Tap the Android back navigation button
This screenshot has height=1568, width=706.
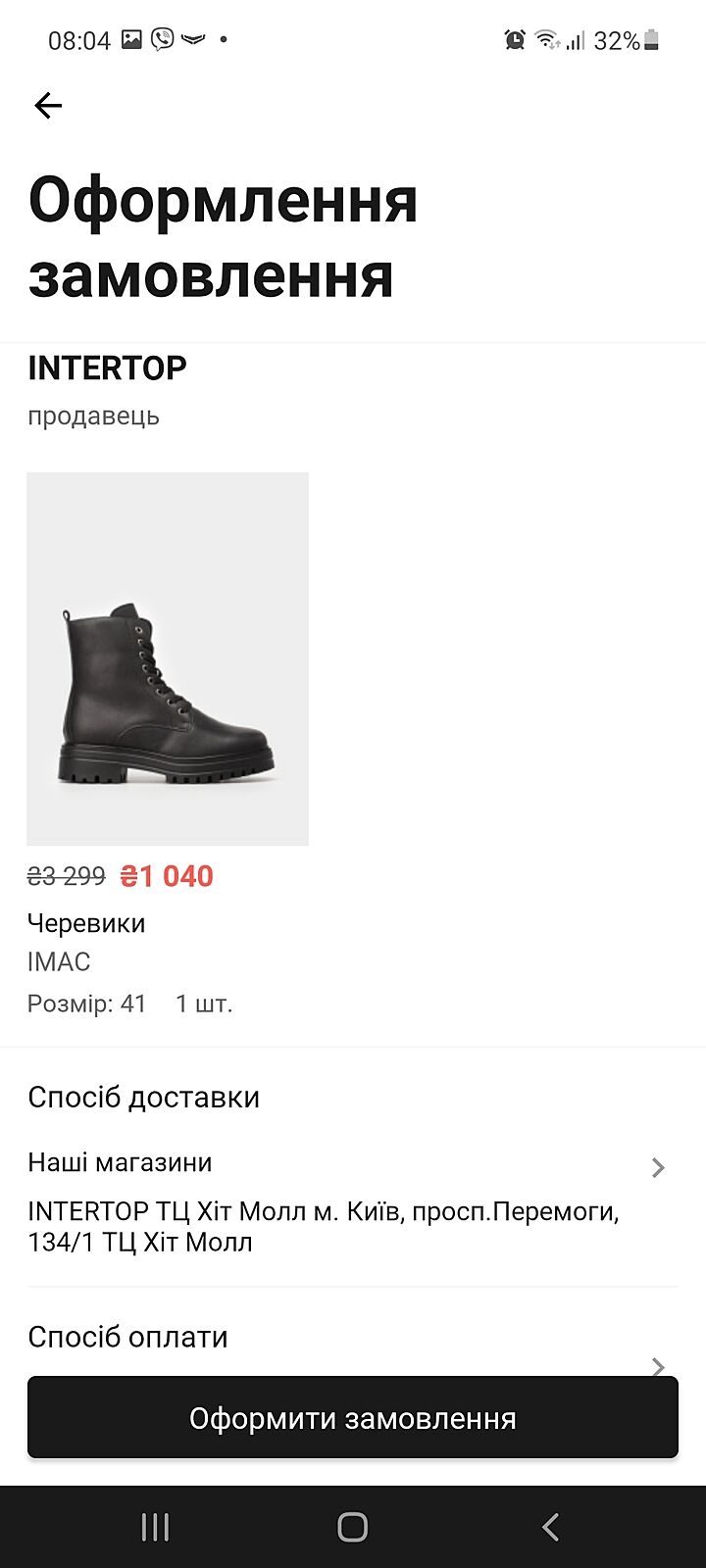(x=550, y=1527)
